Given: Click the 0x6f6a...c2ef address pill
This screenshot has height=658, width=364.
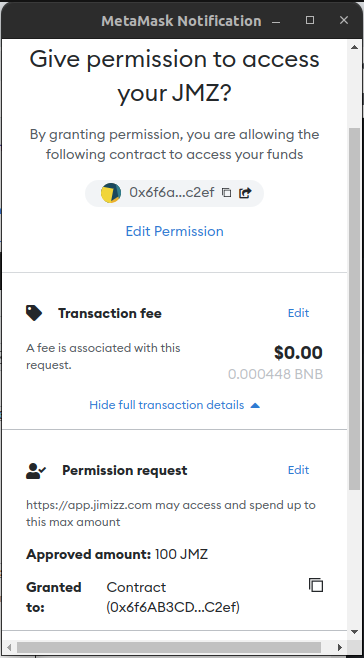Looking at the screenshot, I should click(x=174, y=193).
